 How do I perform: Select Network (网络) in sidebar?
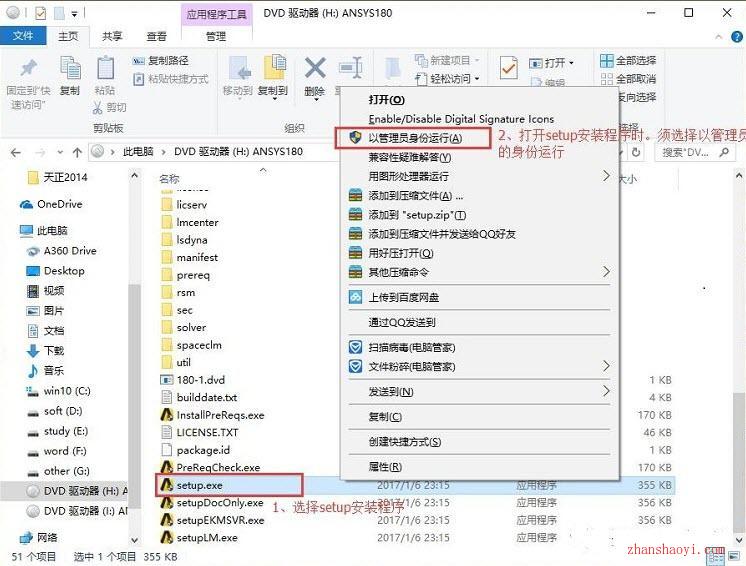pos(39,538)
